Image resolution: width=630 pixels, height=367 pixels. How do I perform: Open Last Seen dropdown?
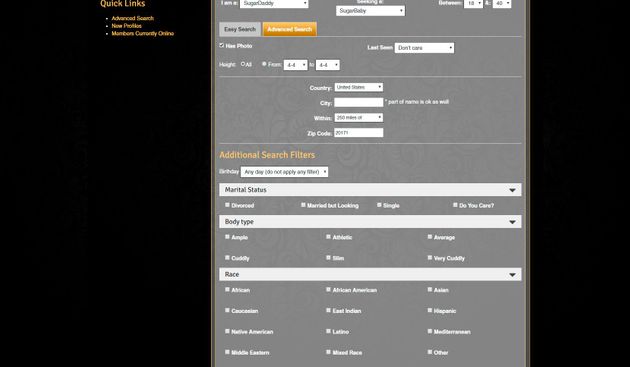click(424, 48)
